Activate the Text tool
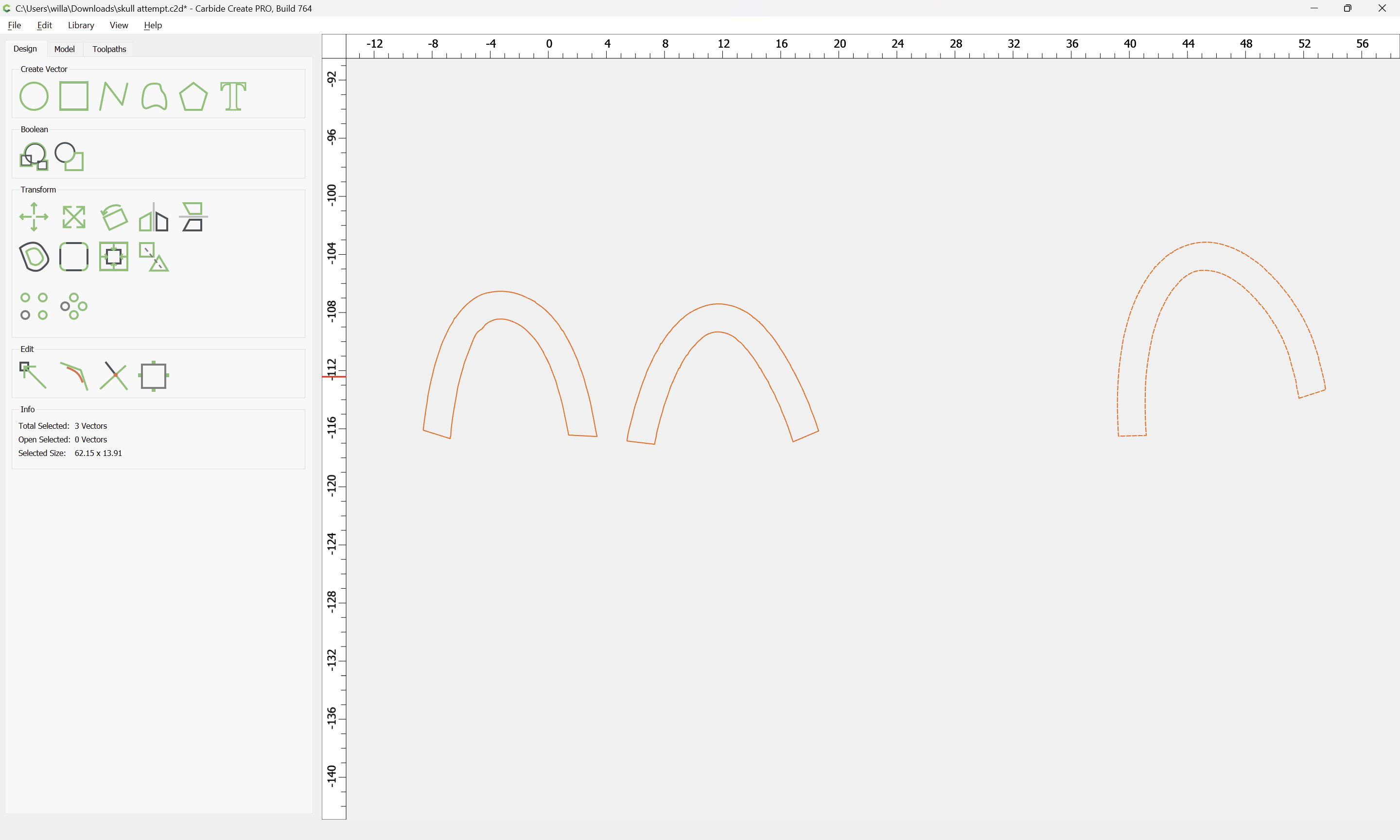 pyautogui.click(x=233, y=96)
